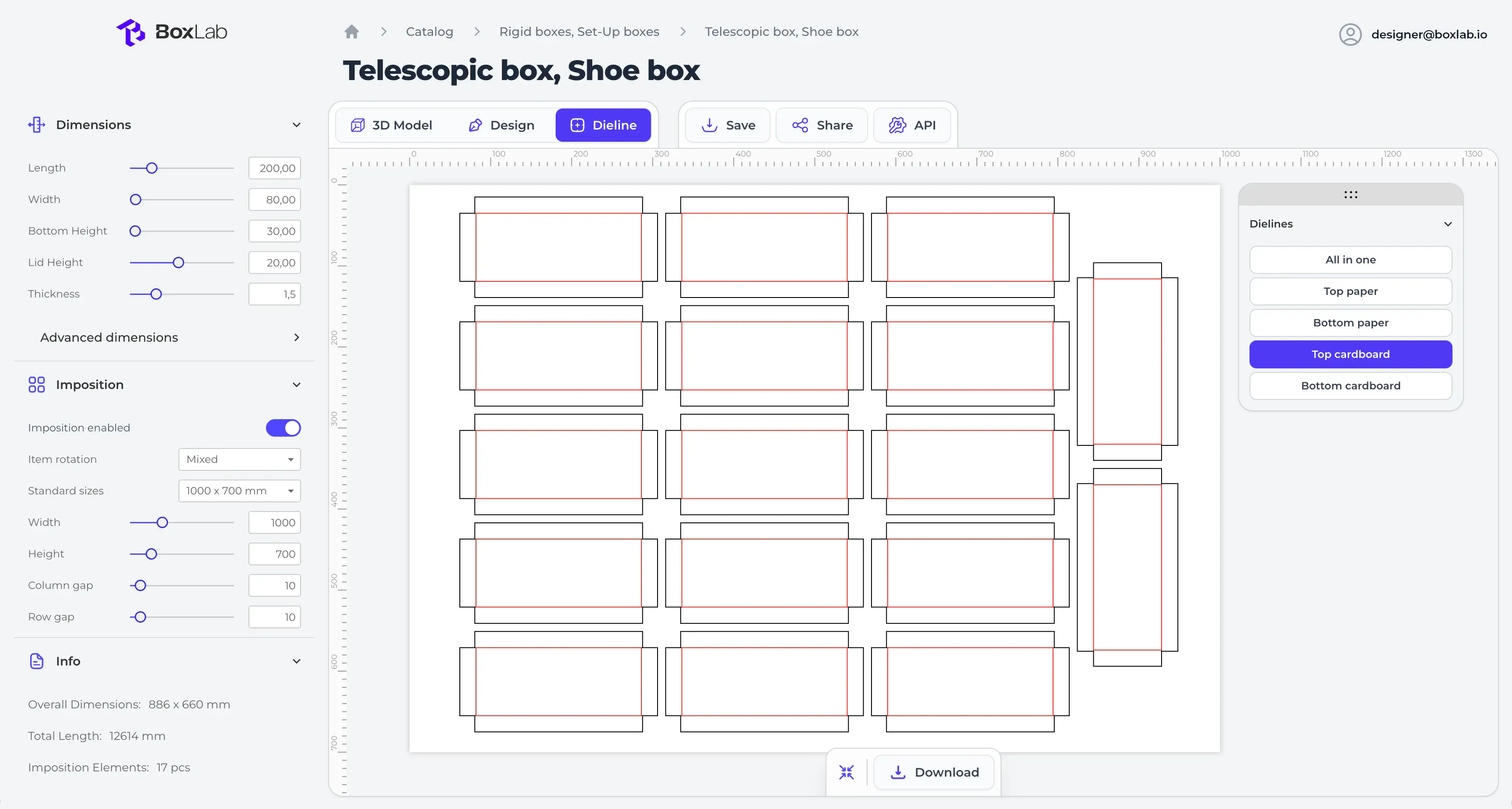Disable the Imposition enabled switch
Viewport: 1512px width, 809px height.
(283, 428)
